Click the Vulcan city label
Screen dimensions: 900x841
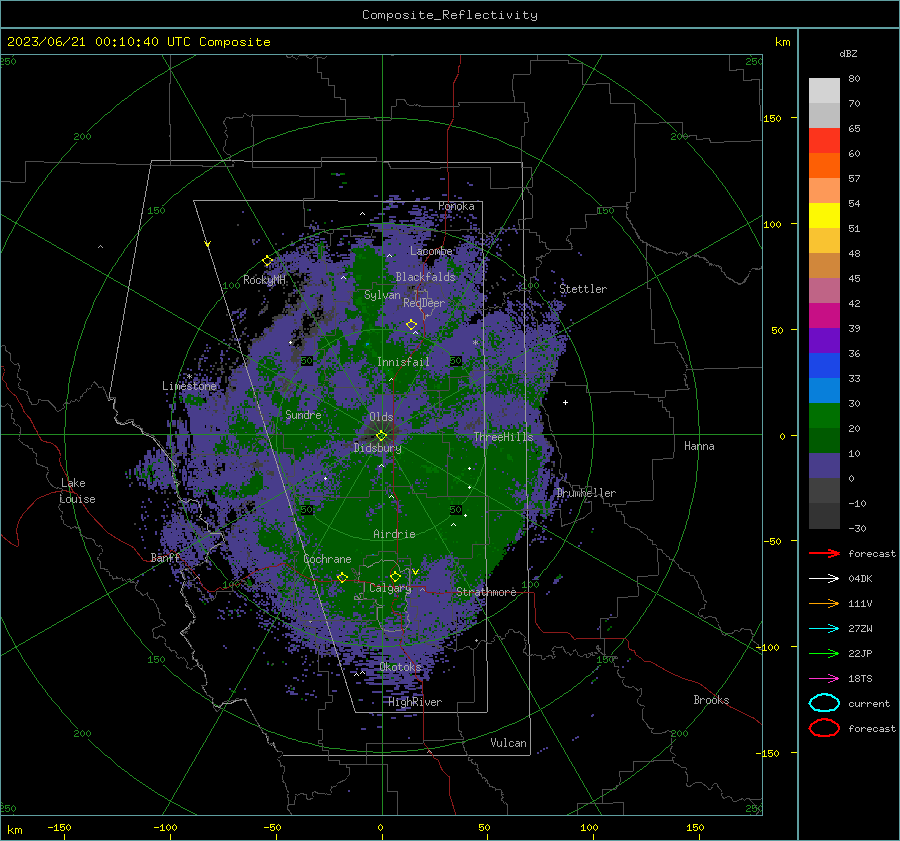(x=508, y=743)
